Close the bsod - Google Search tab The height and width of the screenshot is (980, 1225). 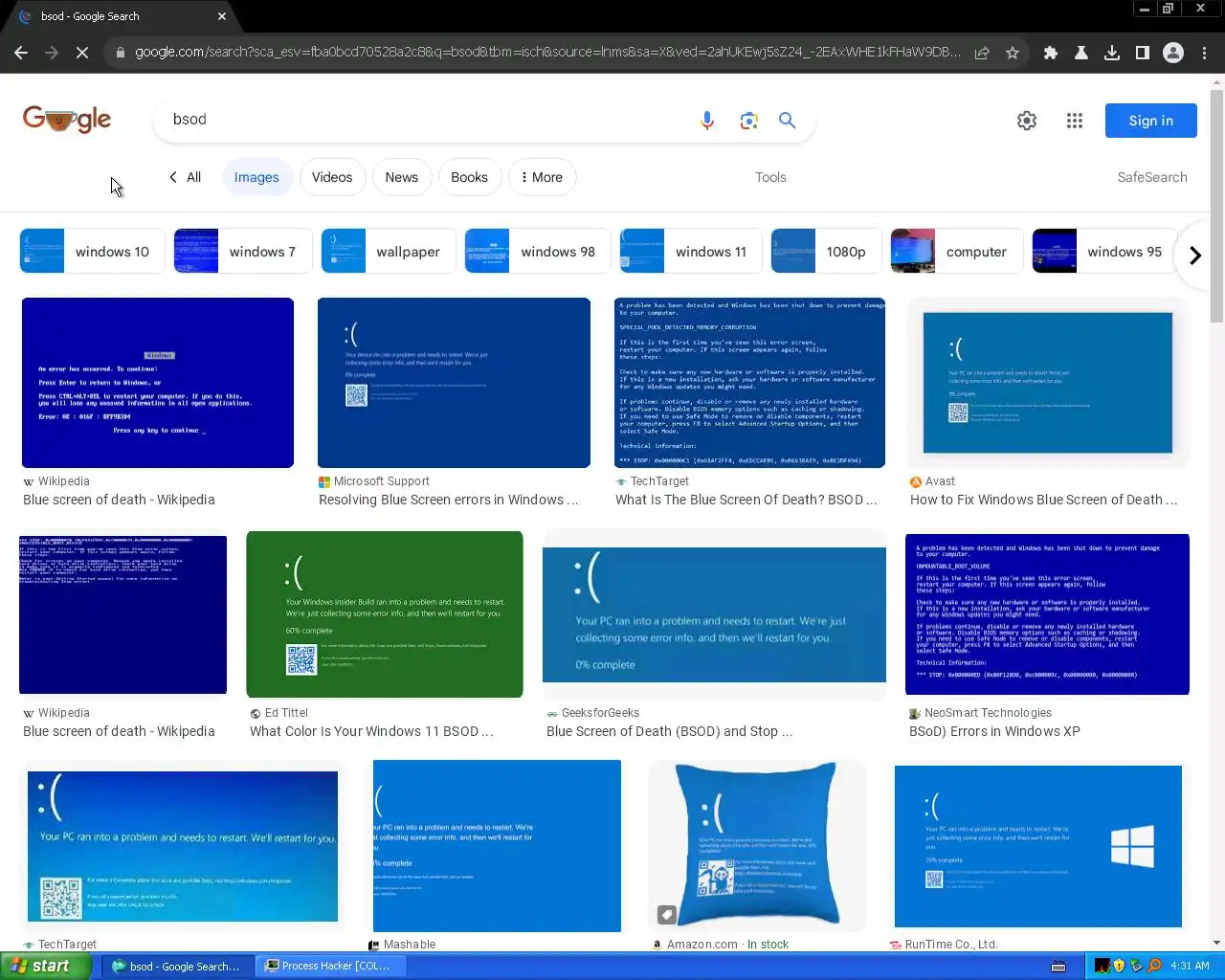[x=222, y=16]
